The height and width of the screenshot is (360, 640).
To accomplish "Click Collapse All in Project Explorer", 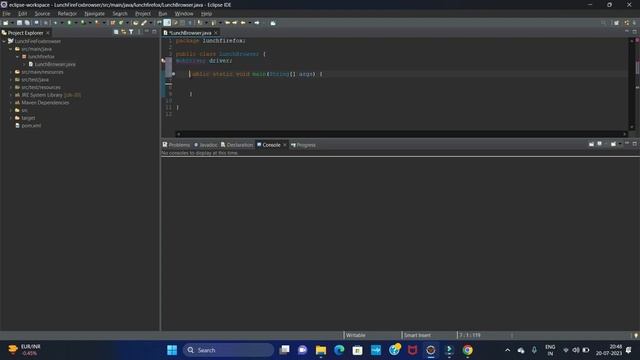I will coord(116,32).
